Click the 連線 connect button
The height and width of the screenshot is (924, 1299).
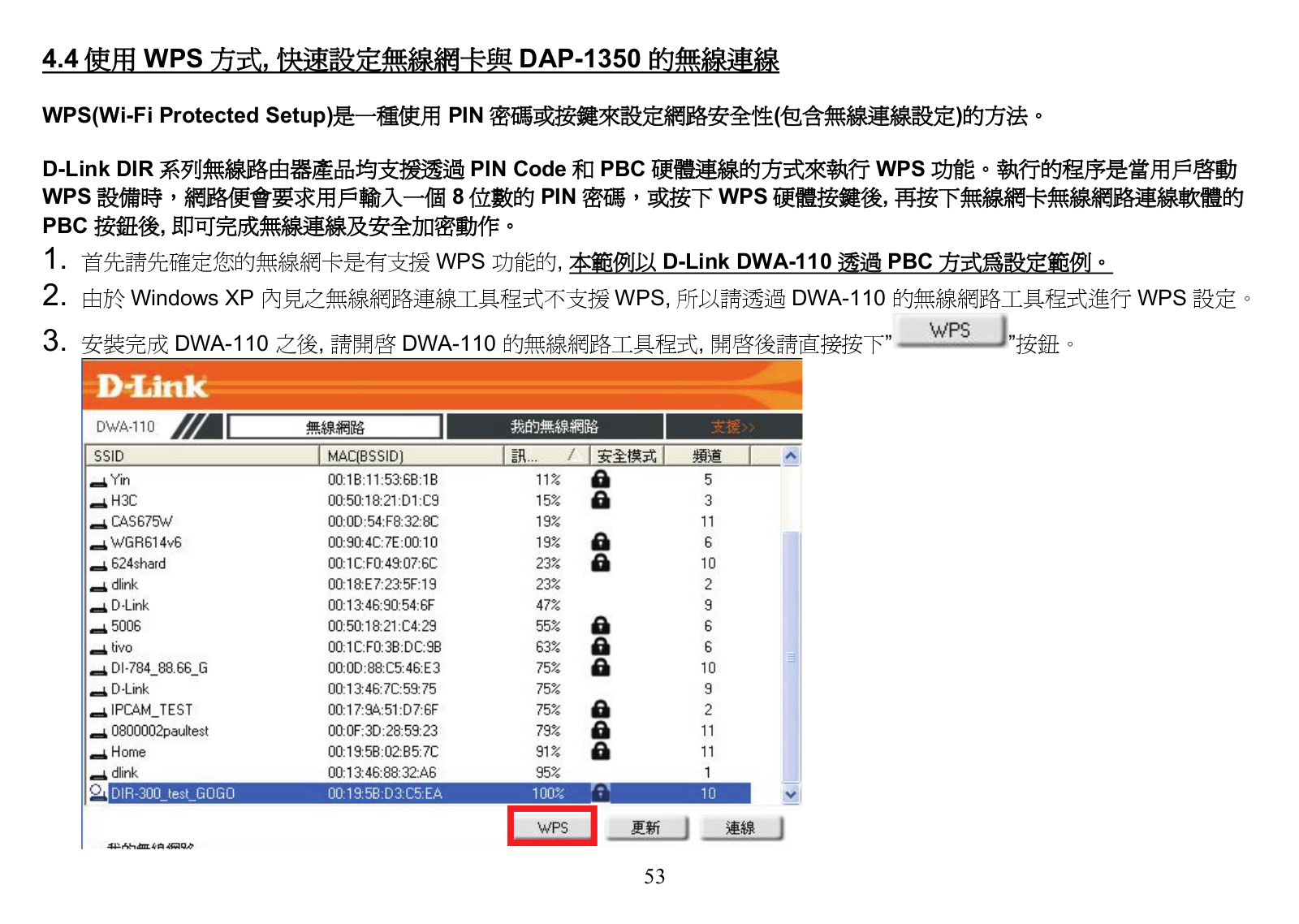coord(740,827)
